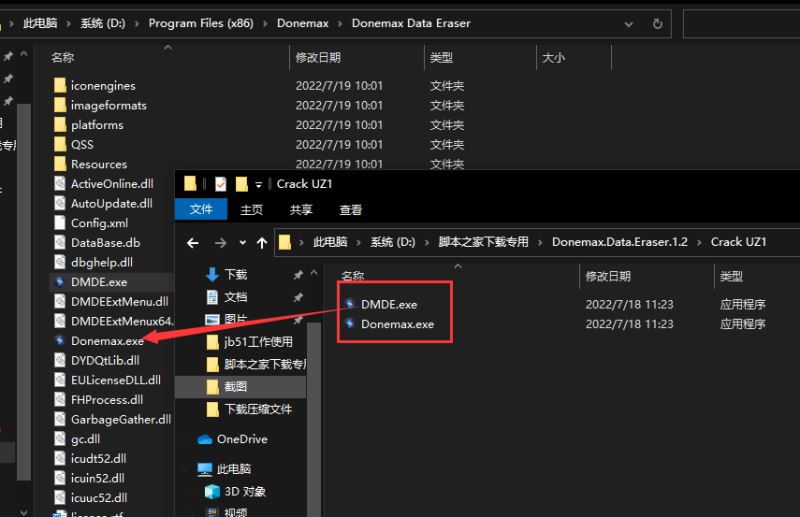Select DMDE.exe icon in Crack UZ1 window

pyautogui.click(x=350, y=304)
